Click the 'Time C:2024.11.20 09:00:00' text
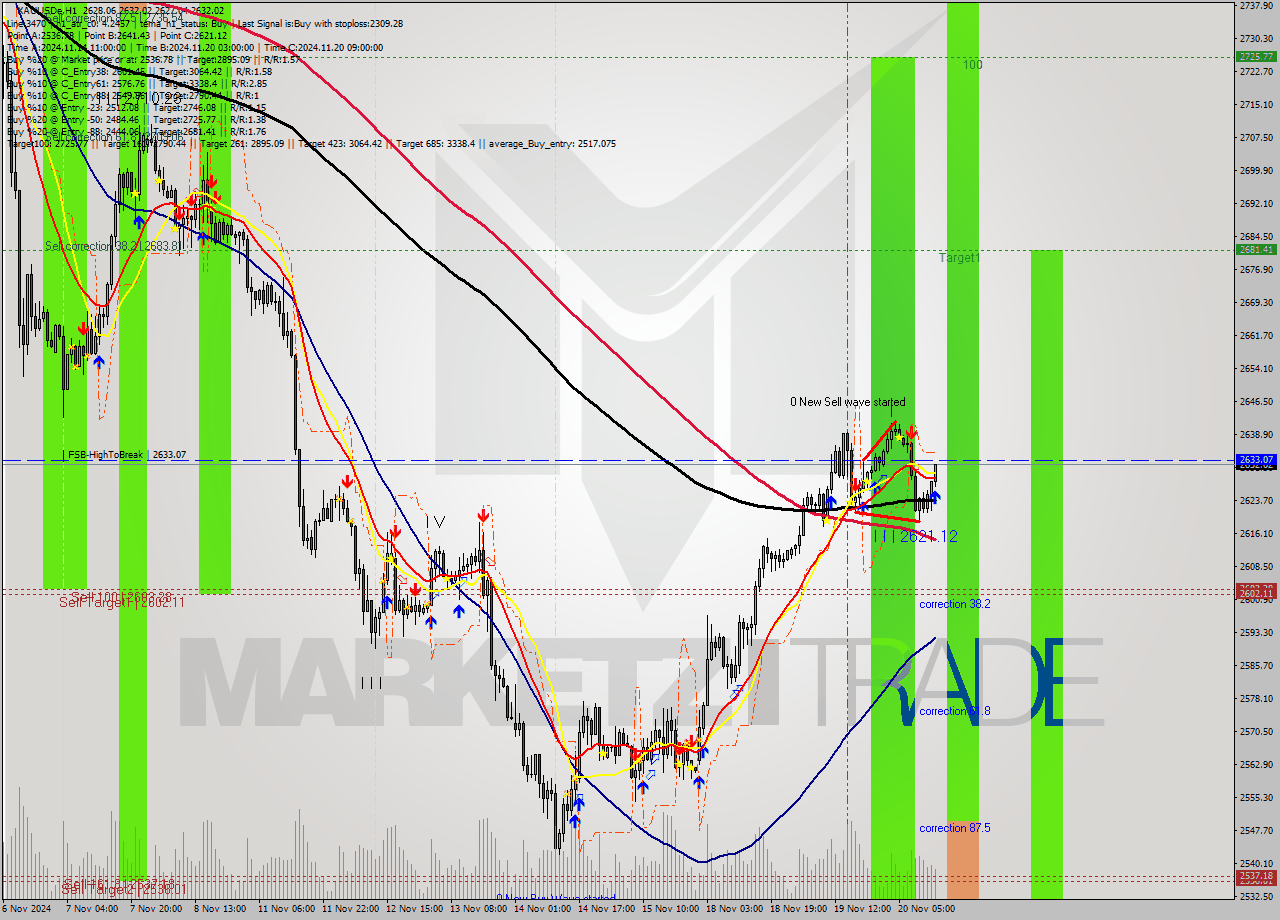This screenshot has height=920, width=1280. point(324,47)
